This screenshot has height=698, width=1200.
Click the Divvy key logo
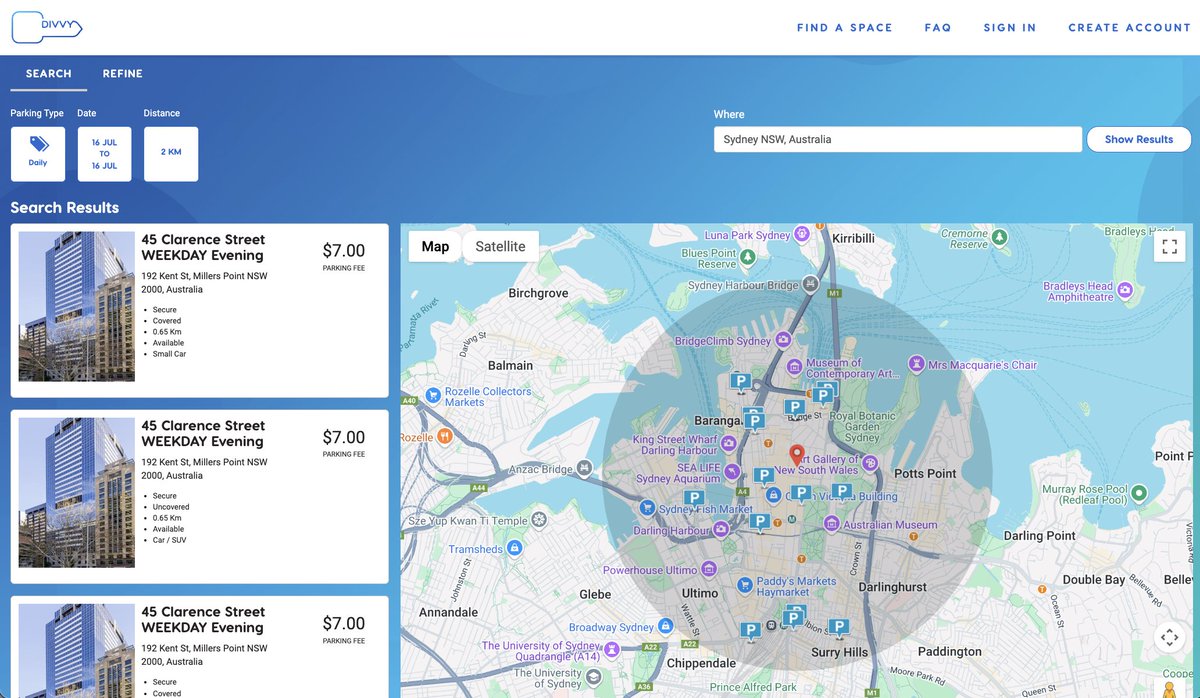point(46,27)
